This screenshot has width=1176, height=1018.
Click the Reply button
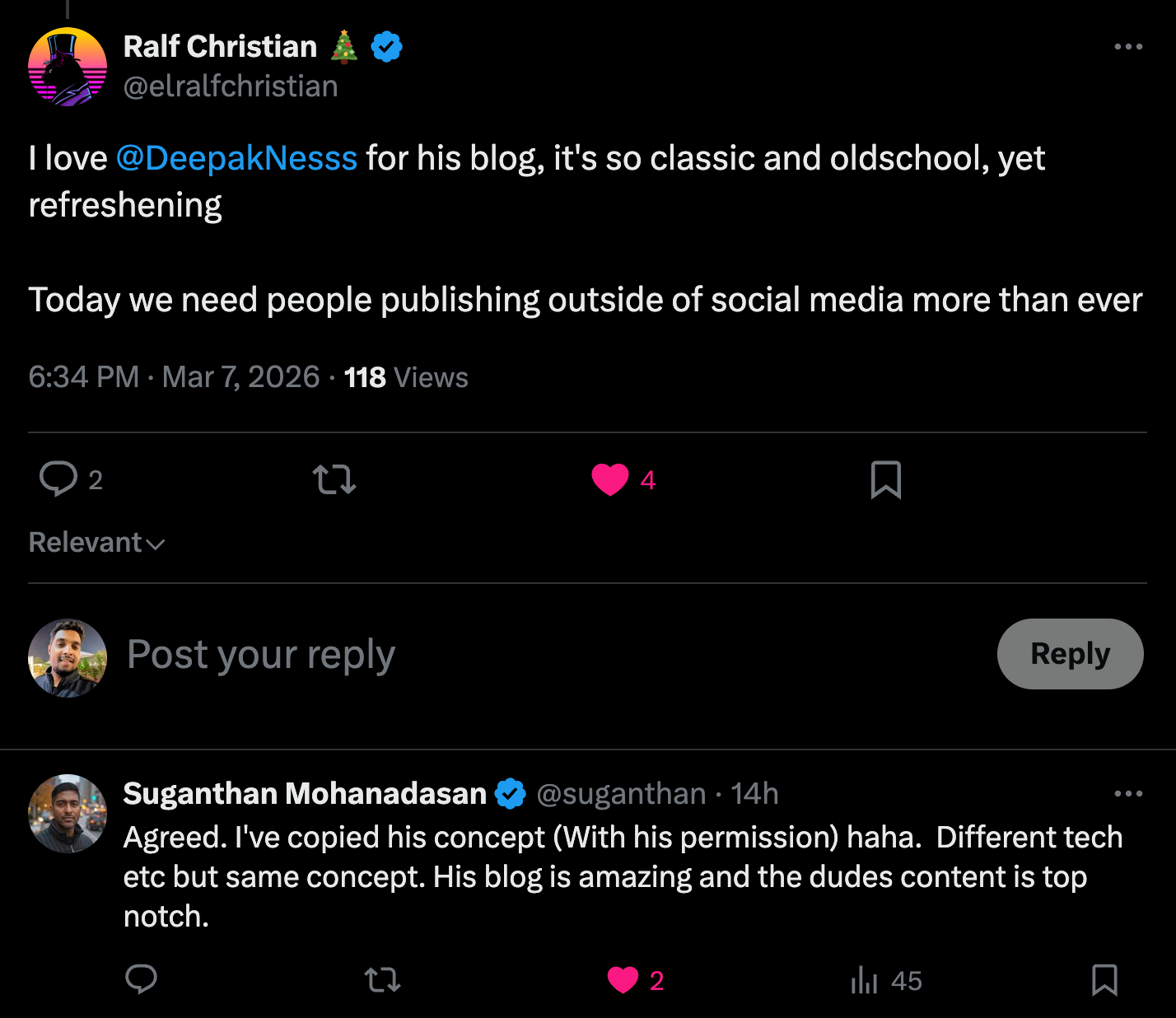point(1070,654)
